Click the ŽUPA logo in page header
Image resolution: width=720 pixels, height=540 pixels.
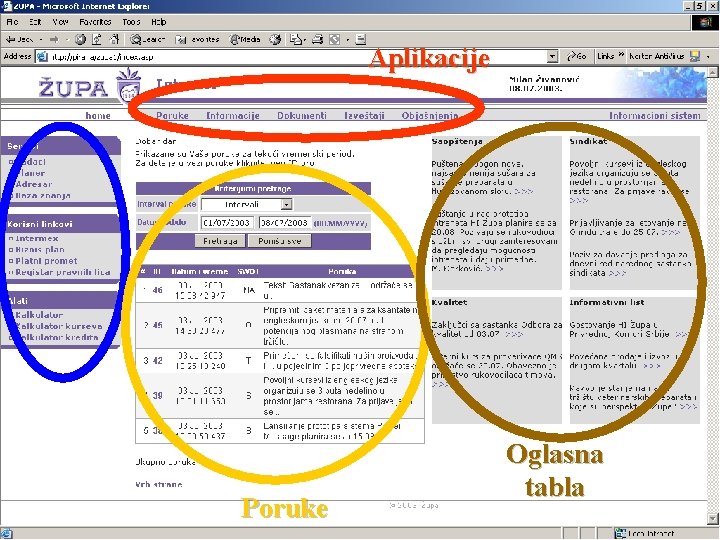coord(90,86)
